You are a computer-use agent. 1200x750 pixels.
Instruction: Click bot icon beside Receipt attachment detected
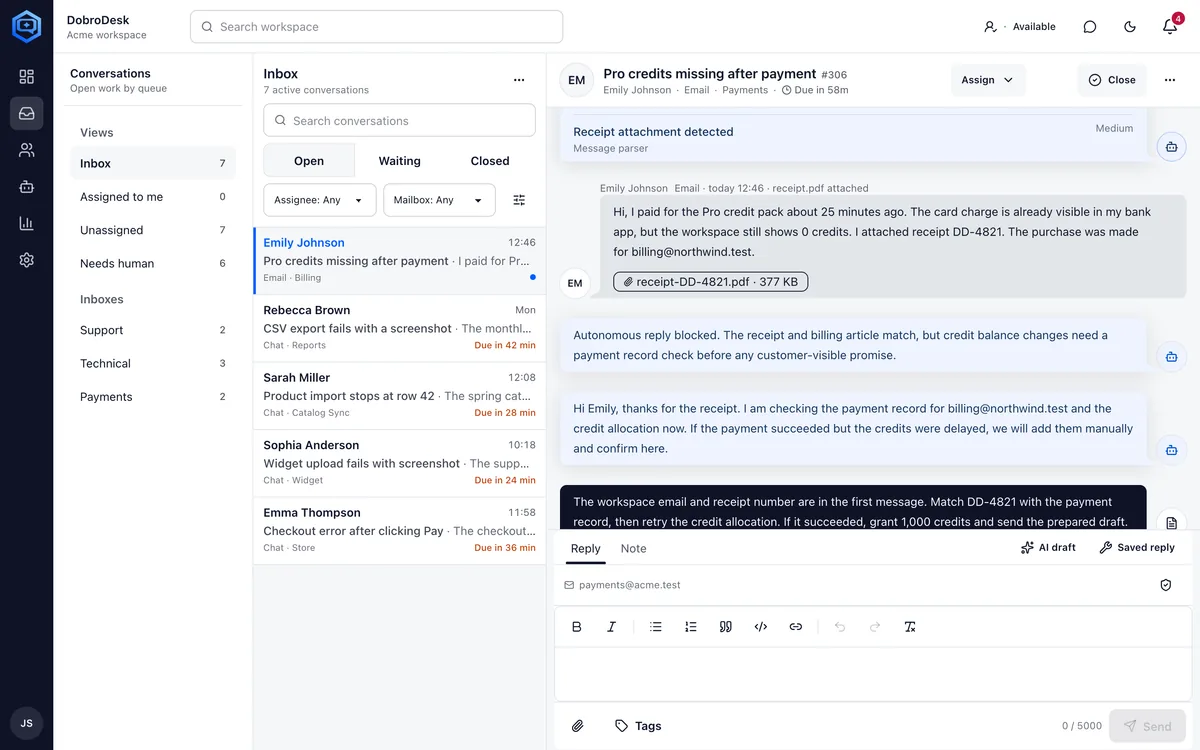pyautogui.click(x=1171, y=147)
